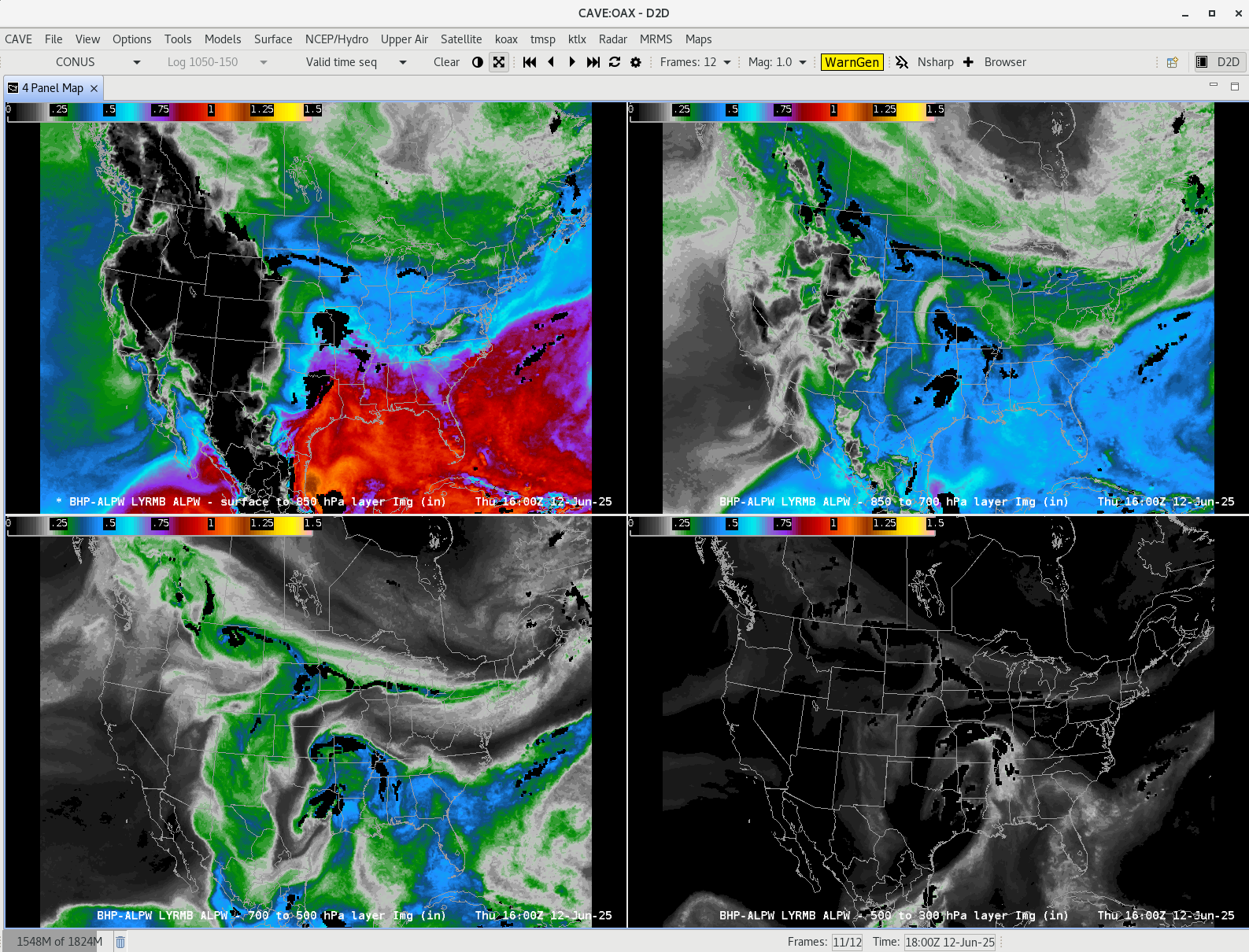
Task: Step back one frame
Action: click(x=551, y=62)
